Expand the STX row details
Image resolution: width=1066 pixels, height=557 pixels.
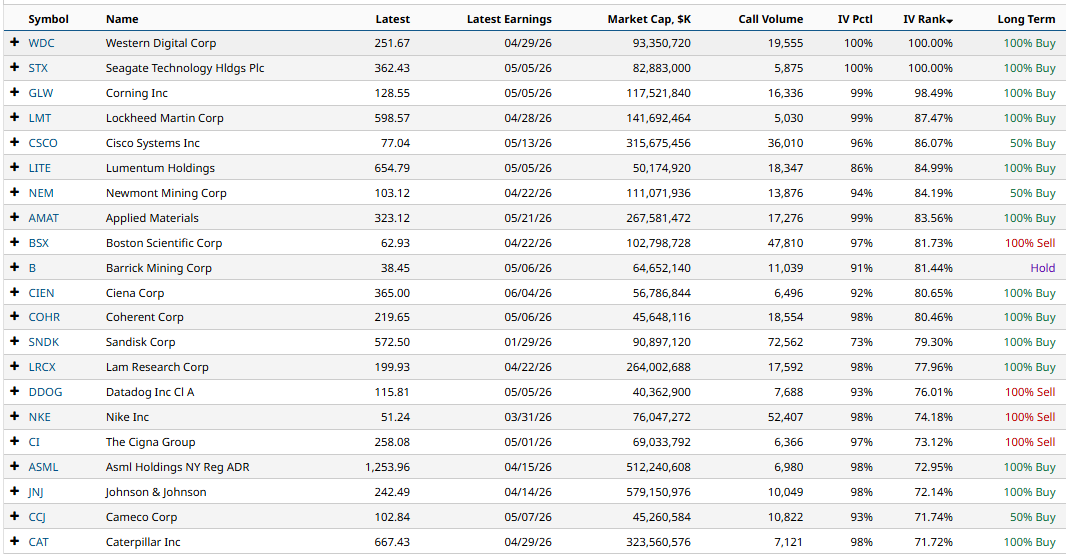tap(15, 68)
